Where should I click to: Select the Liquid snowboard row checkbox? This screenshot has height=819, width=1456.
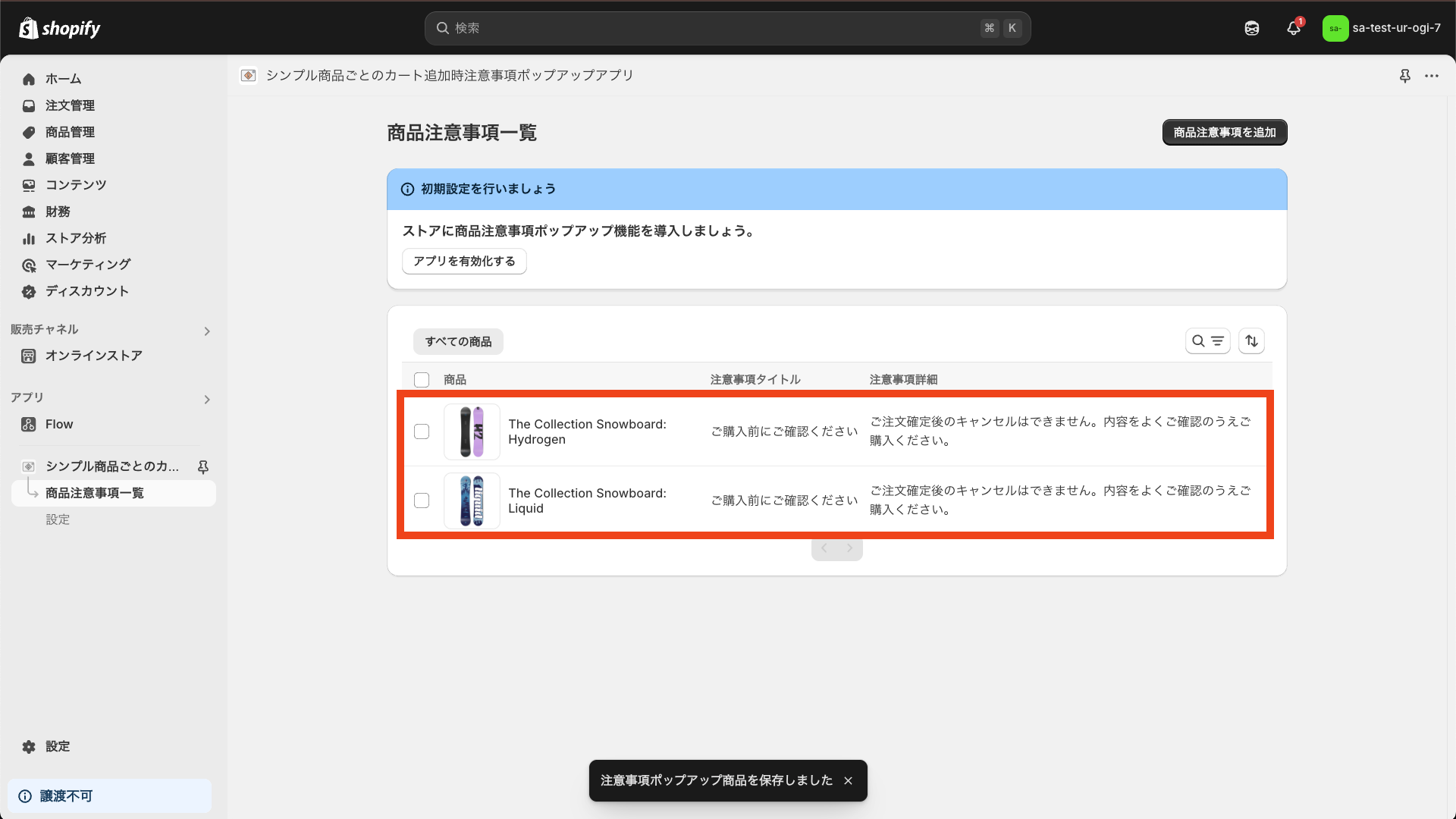point(422,500)
